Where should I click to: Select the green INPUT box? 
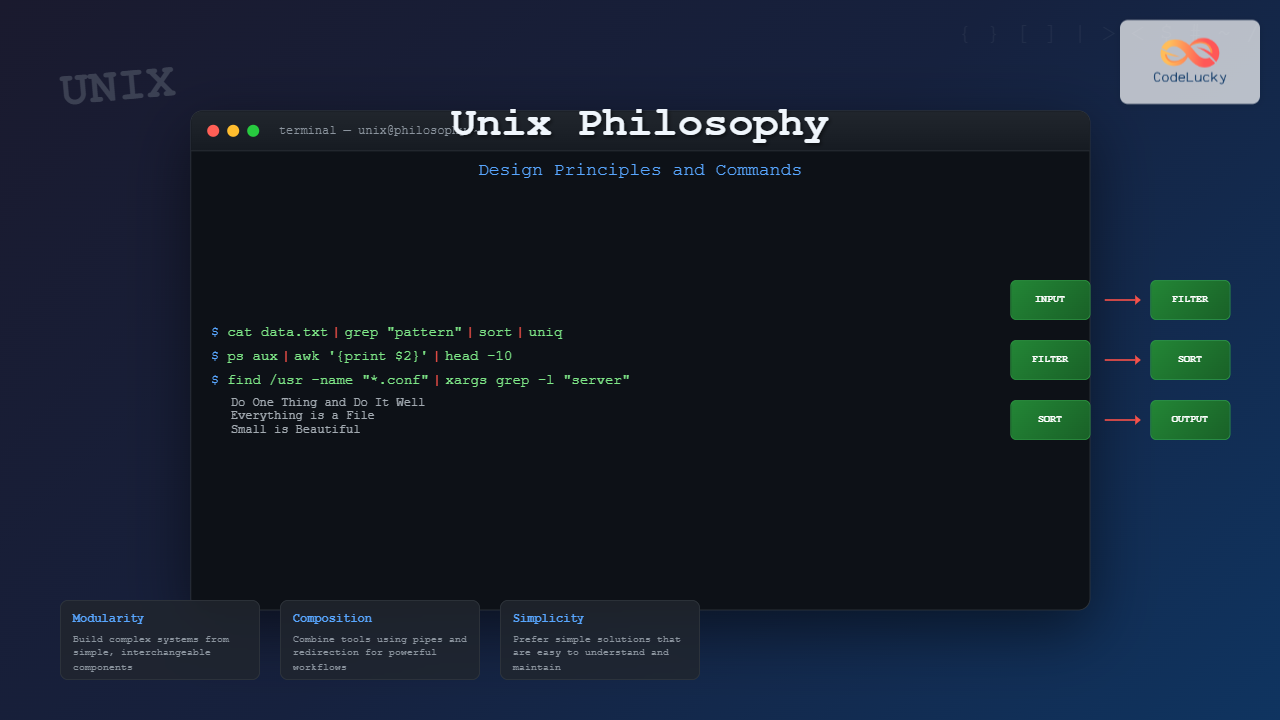tap(1050, 300)
